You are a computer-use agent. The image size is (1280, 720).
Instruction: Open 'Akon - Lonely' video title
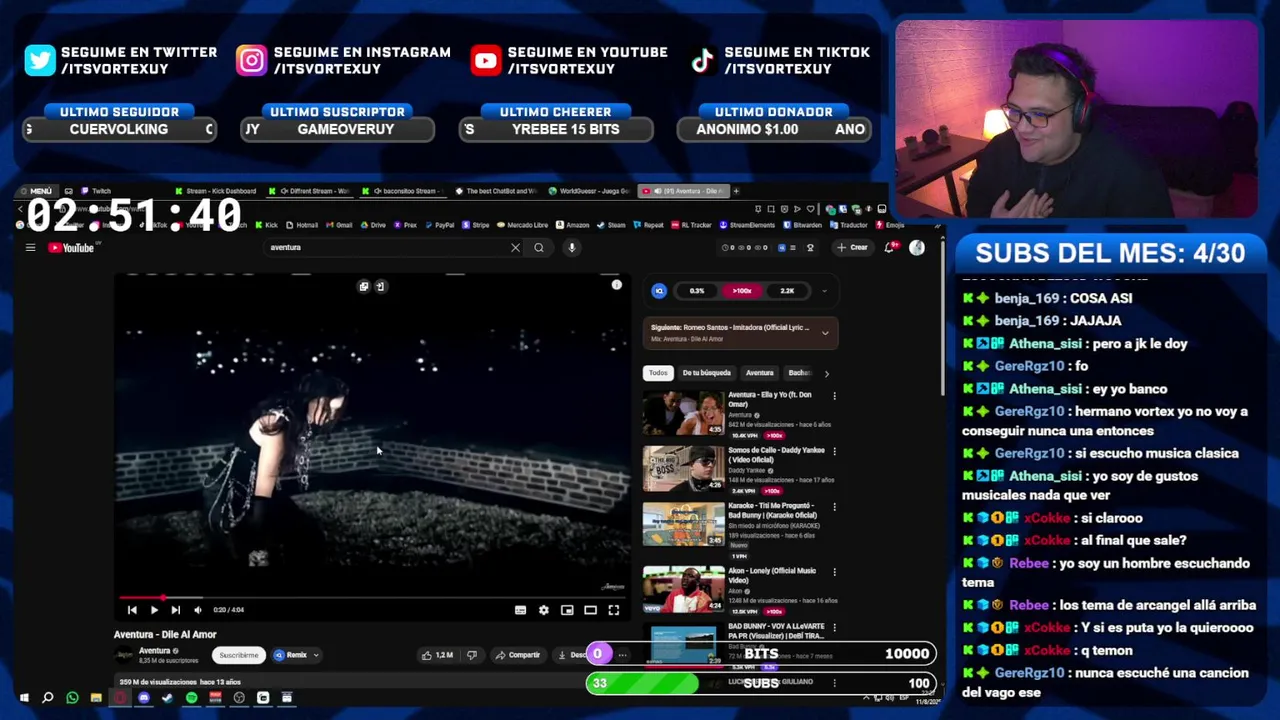[x=772, y=575]
